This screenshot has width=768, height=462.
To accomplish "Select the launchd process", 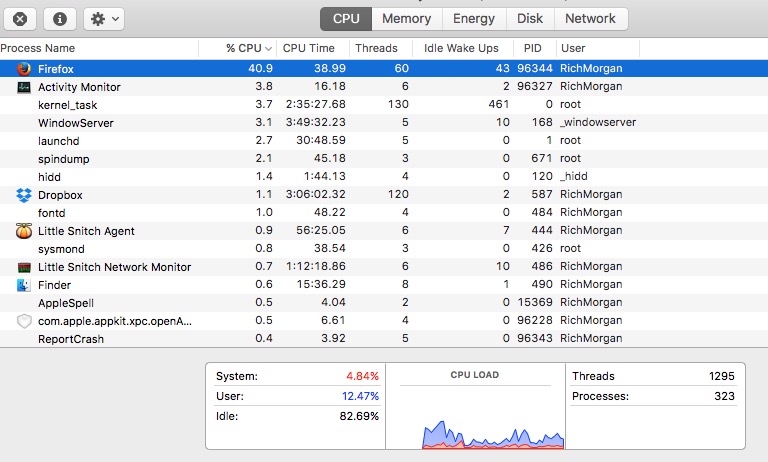I will (x=384, y=141).
